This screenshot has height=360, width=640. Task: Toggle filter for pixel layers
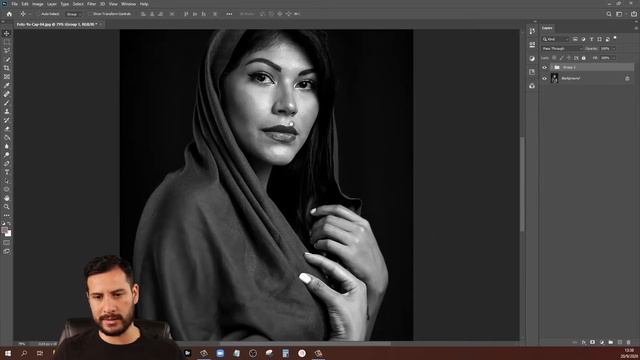[575, 39]
